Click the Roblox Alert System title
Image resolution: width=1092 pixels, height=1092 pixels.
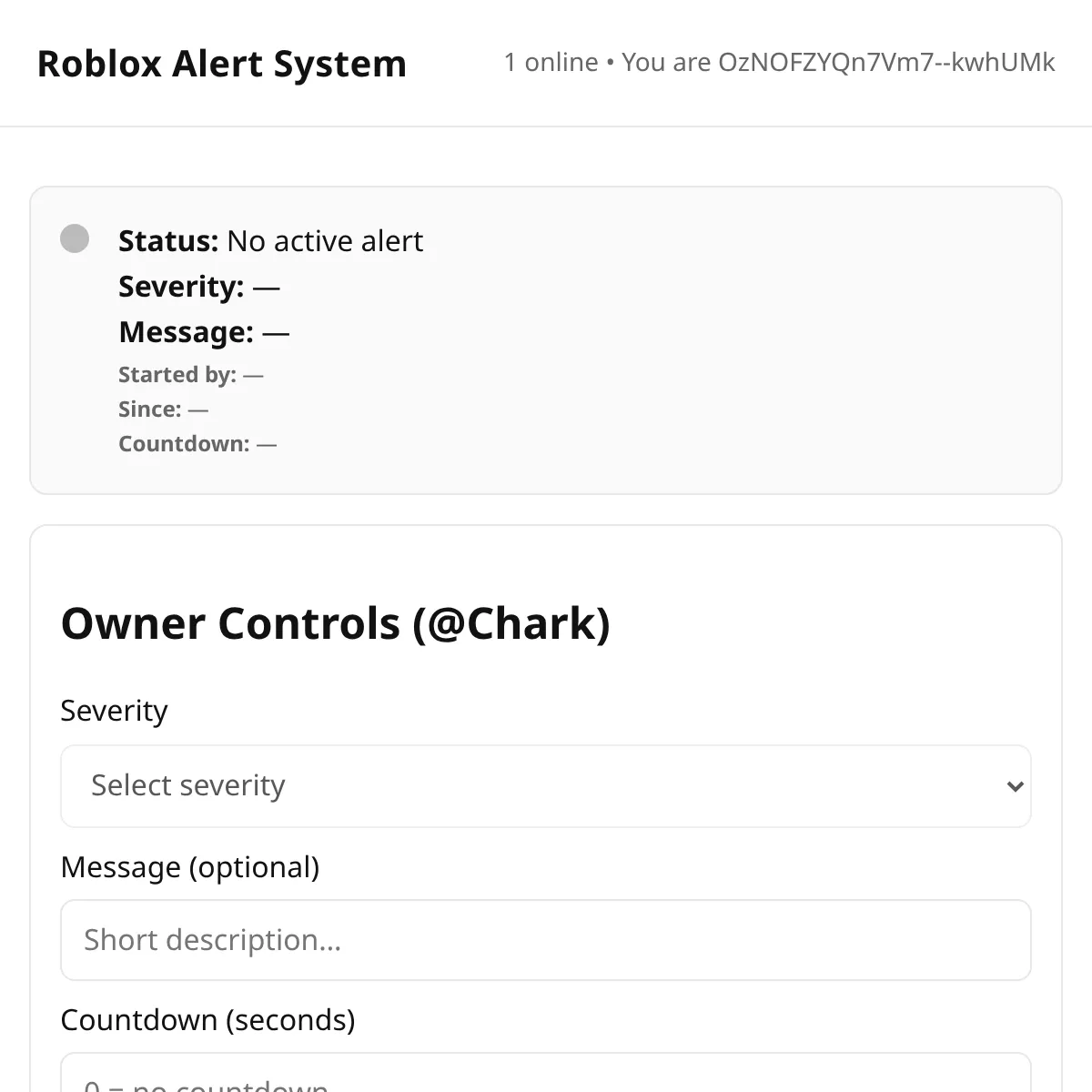tap(222, 64)
